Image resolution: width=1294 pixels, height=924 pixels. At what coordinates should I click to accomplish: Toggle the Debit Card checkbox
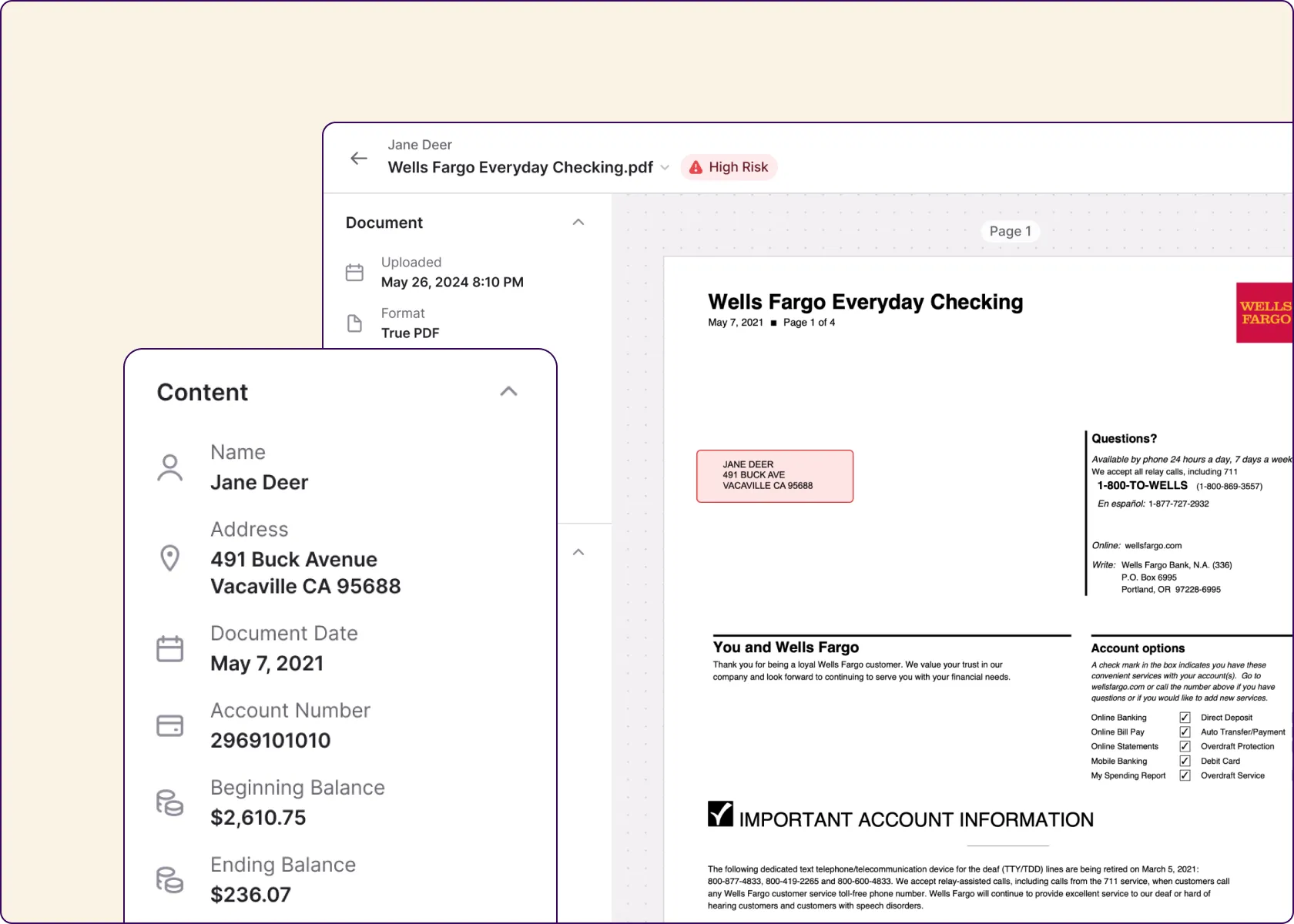1184,761
